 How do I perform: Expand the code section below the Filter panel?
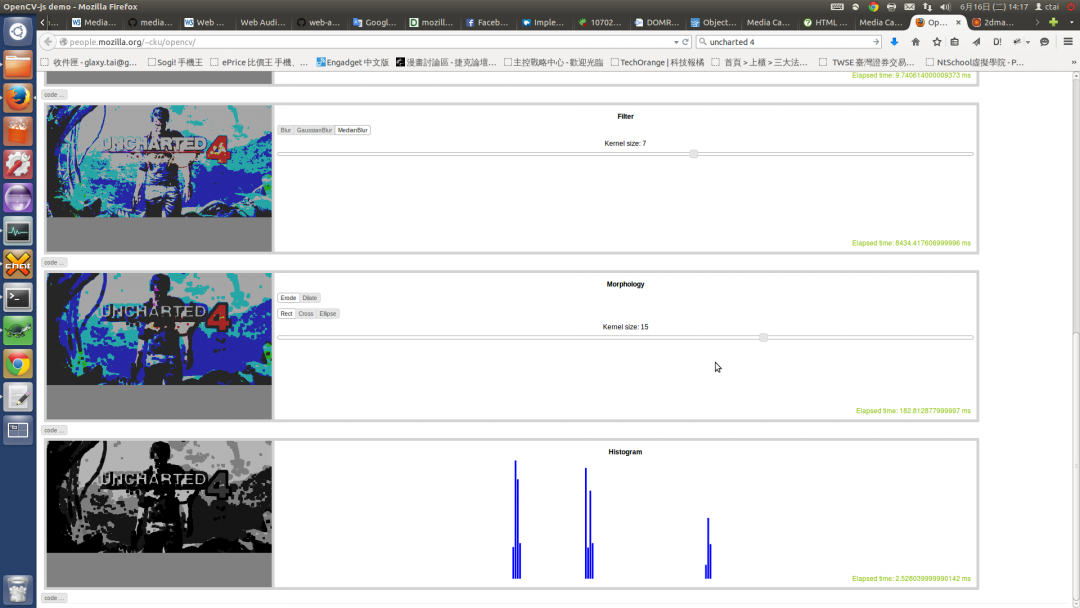54,262
